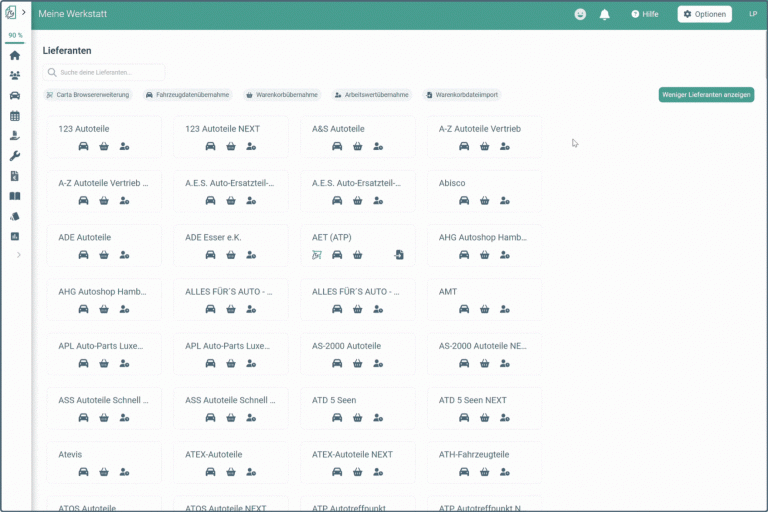
Task: Expand more sidebar items with bottom chevron
Action: [18, 255]
